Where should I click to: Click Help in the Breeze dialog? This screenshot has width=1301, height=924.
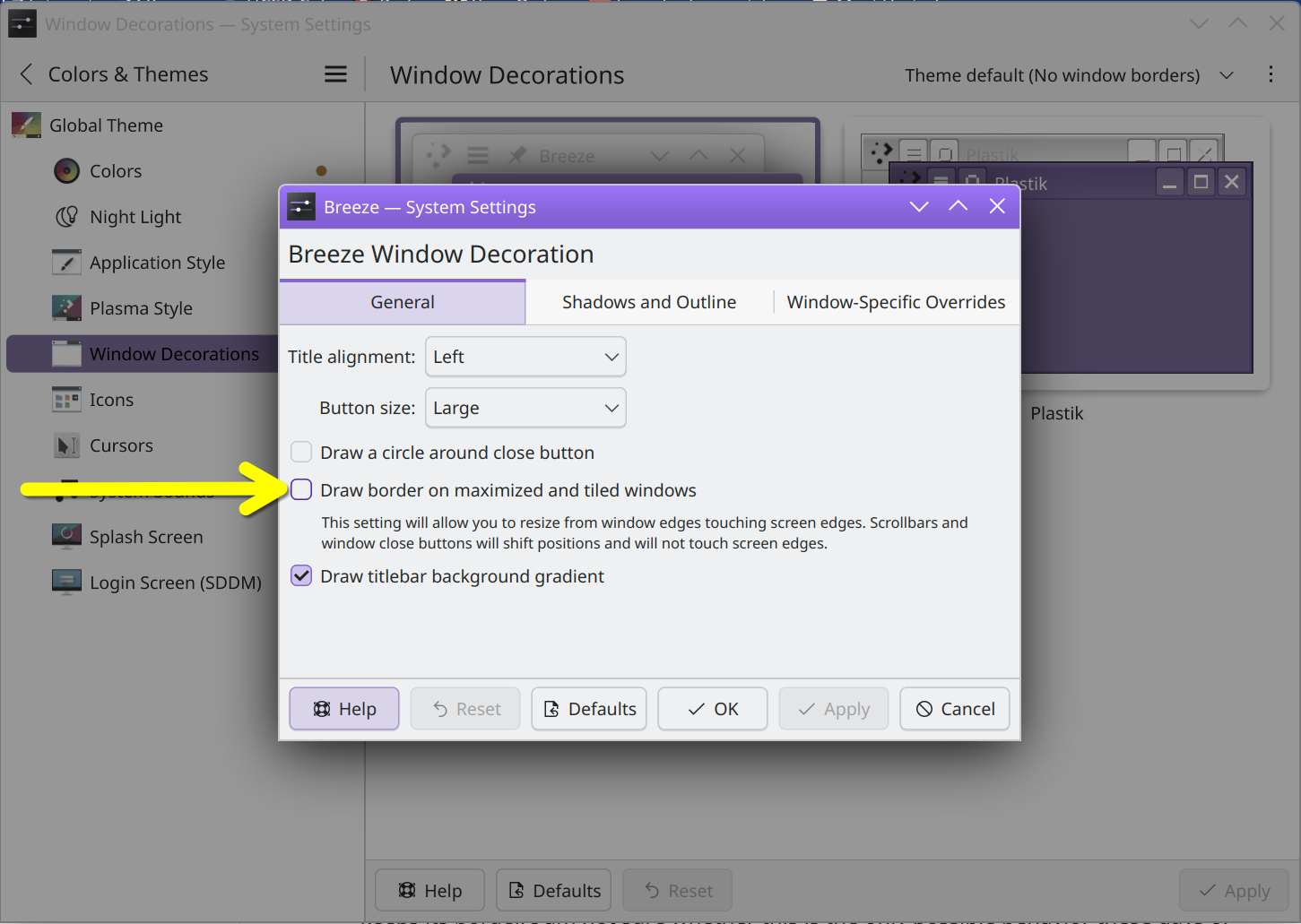coord(344,709)
